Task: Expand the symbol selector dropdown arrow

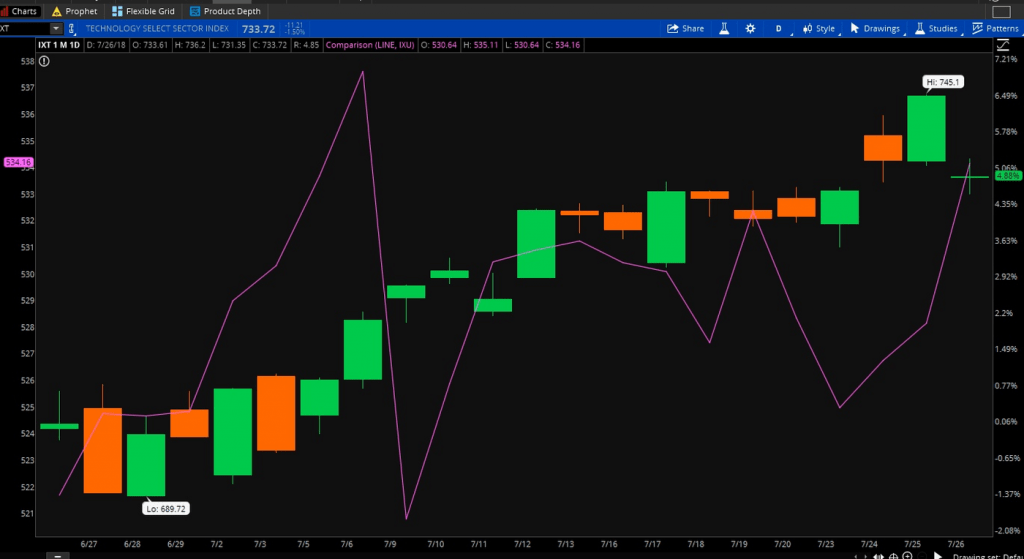Action: pos(56,29)
